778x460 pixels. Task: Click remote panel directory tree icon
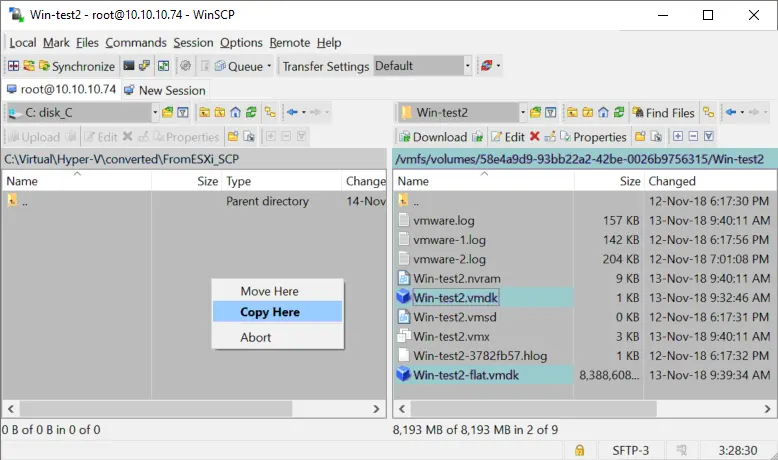pos(709,113)
